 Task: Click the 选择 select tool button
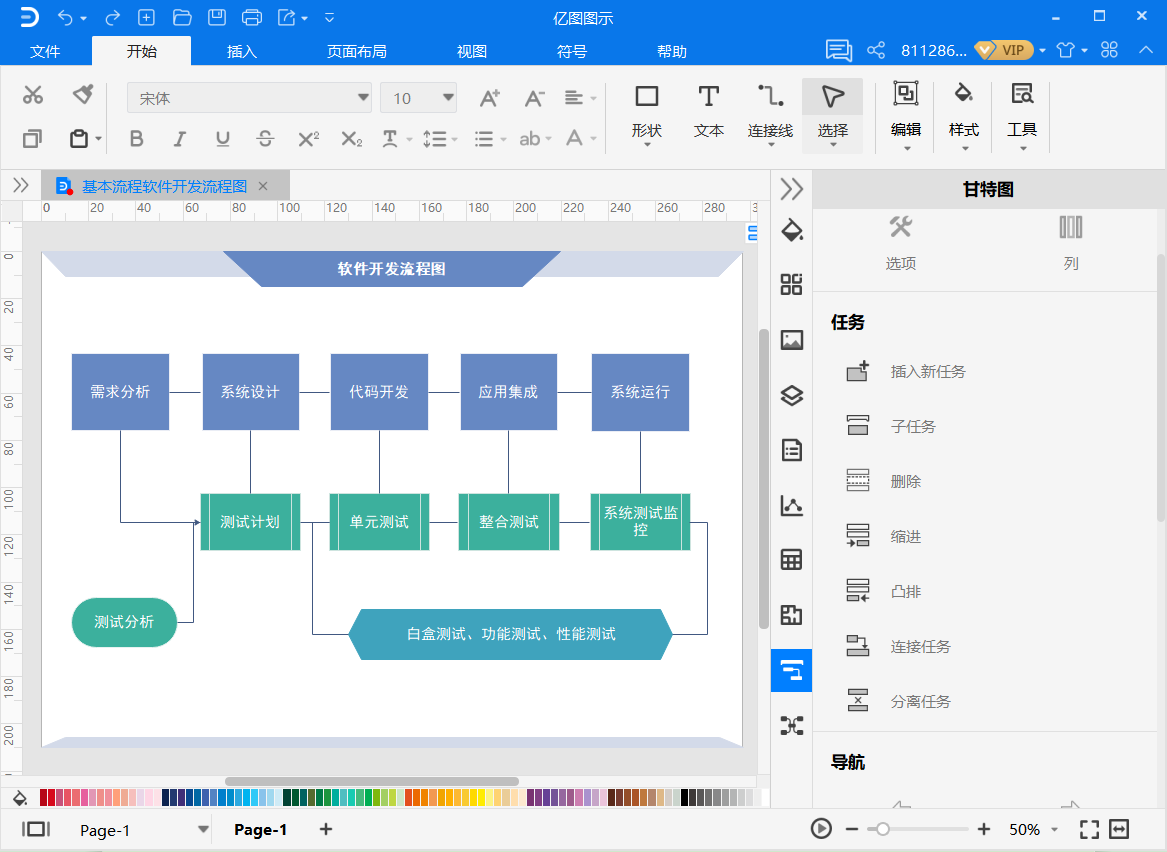coord(832,114)
